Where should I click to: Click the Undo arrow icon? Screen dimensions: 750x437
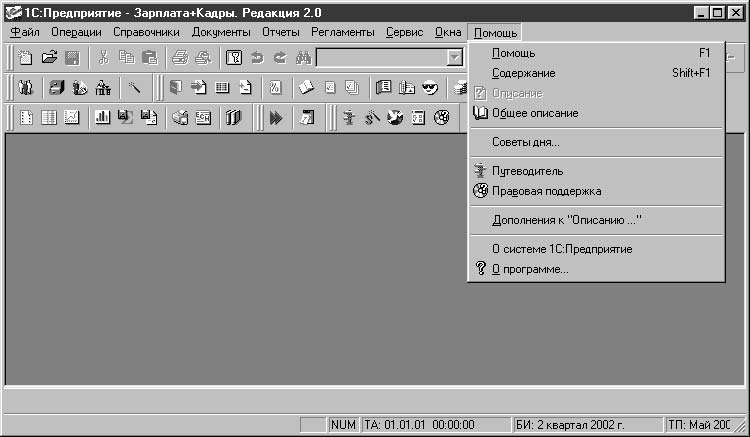point(258,58)
